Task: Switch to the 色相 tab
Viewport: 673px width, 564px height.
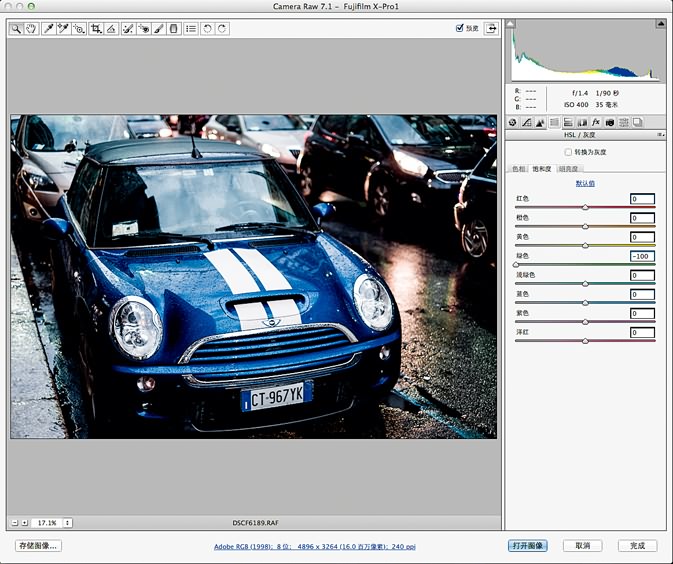Action: (x=518, y=169)
